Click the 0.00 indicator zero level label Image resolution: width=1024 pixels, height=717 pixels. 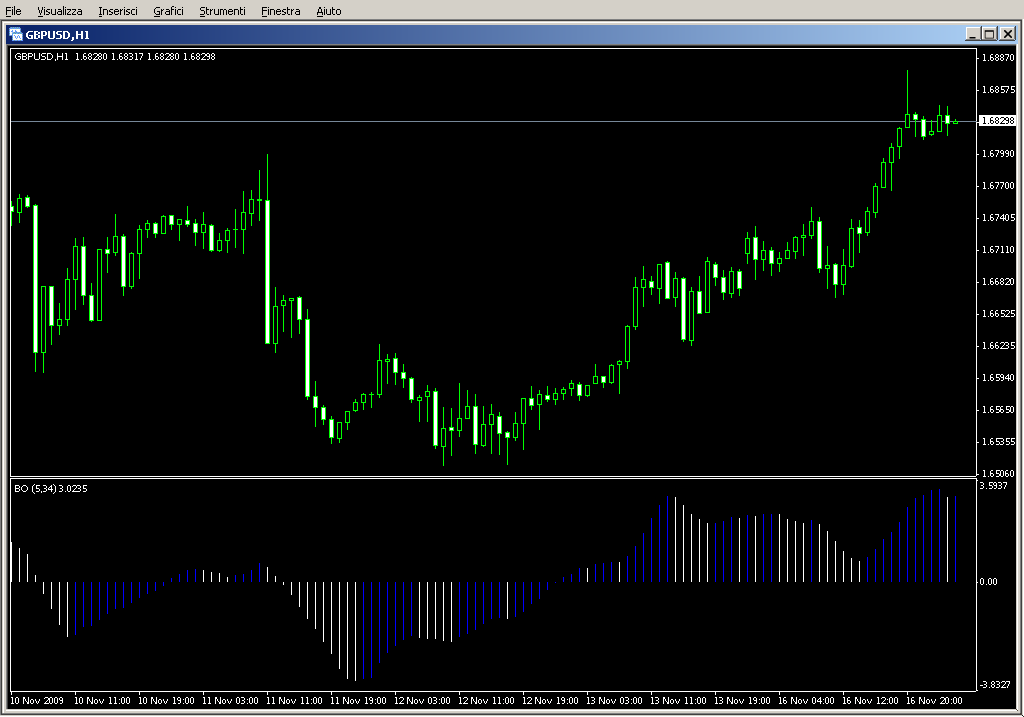click(x=988, y=581)
